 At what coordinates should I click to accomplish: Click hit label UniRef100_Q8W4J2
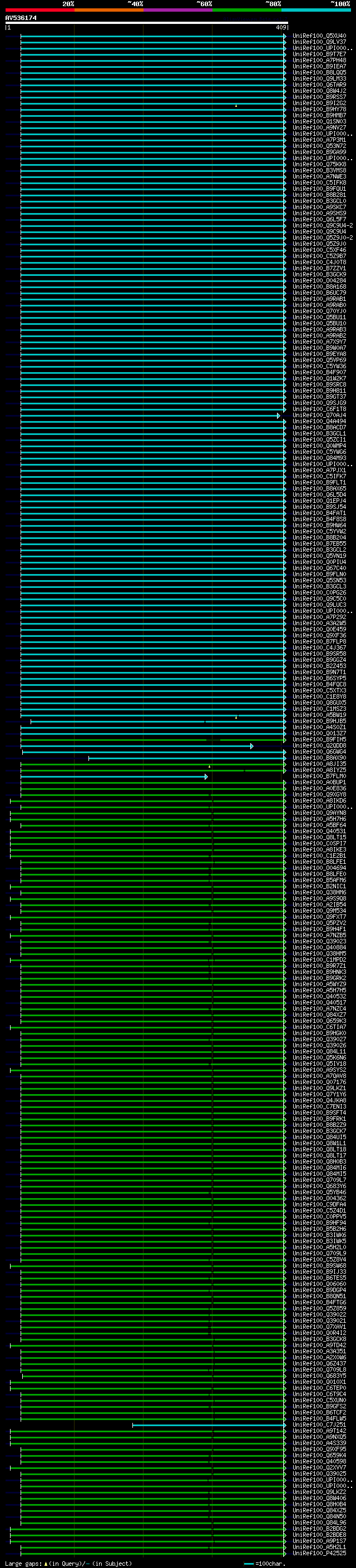click(x=319, y=91)
